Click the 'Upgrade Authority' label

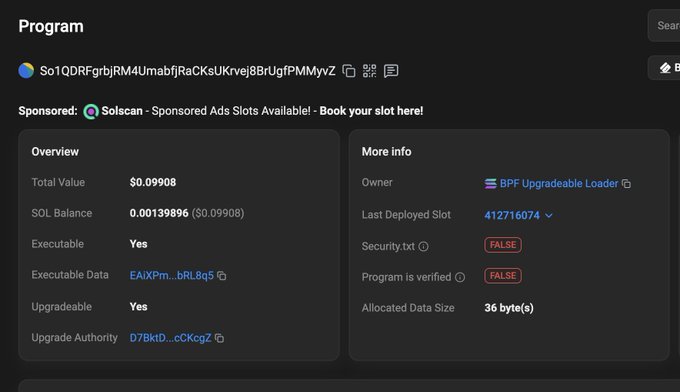tap(74, 337)
